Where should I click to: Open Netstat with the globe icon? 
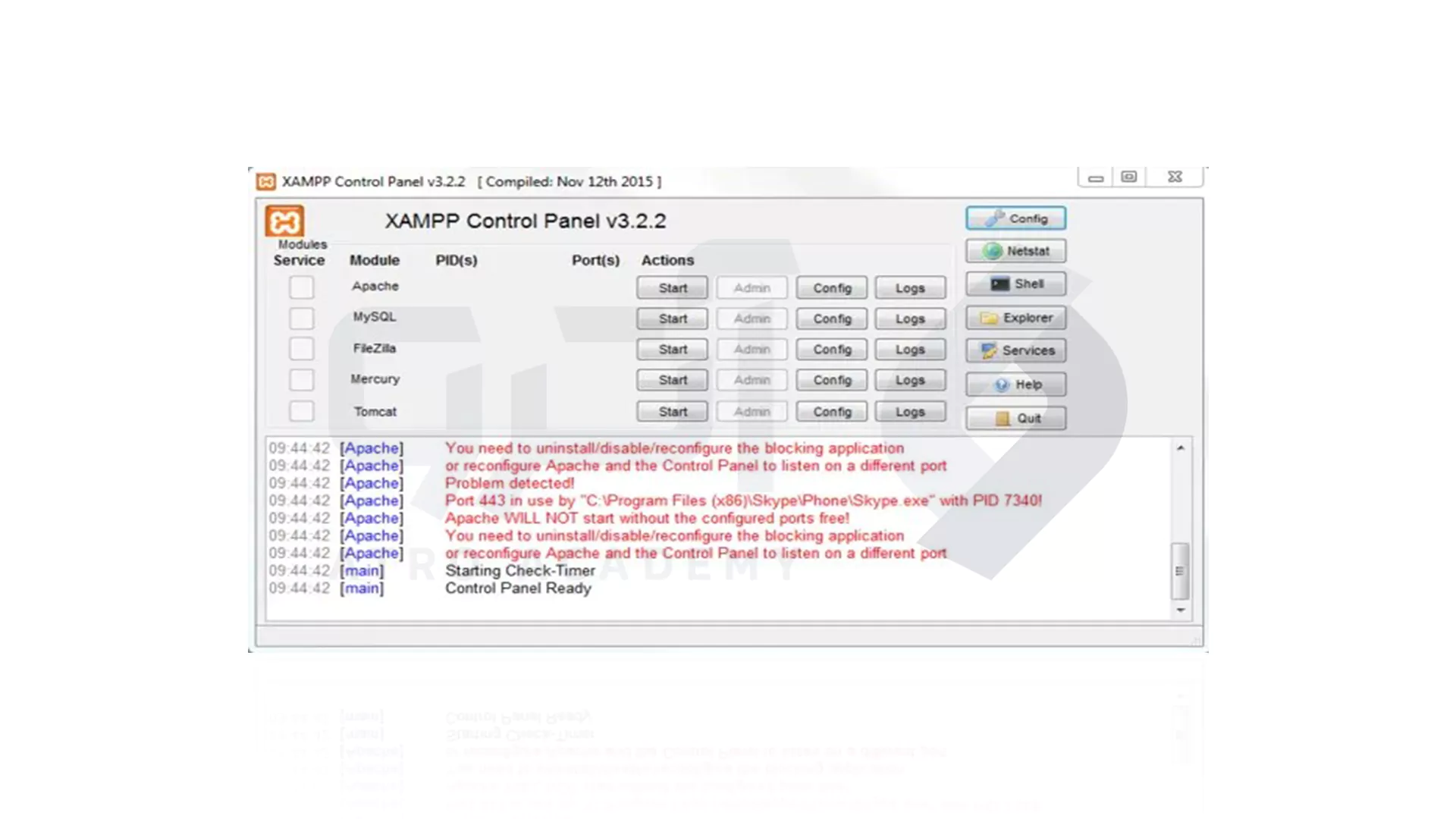coord(1015,251)
